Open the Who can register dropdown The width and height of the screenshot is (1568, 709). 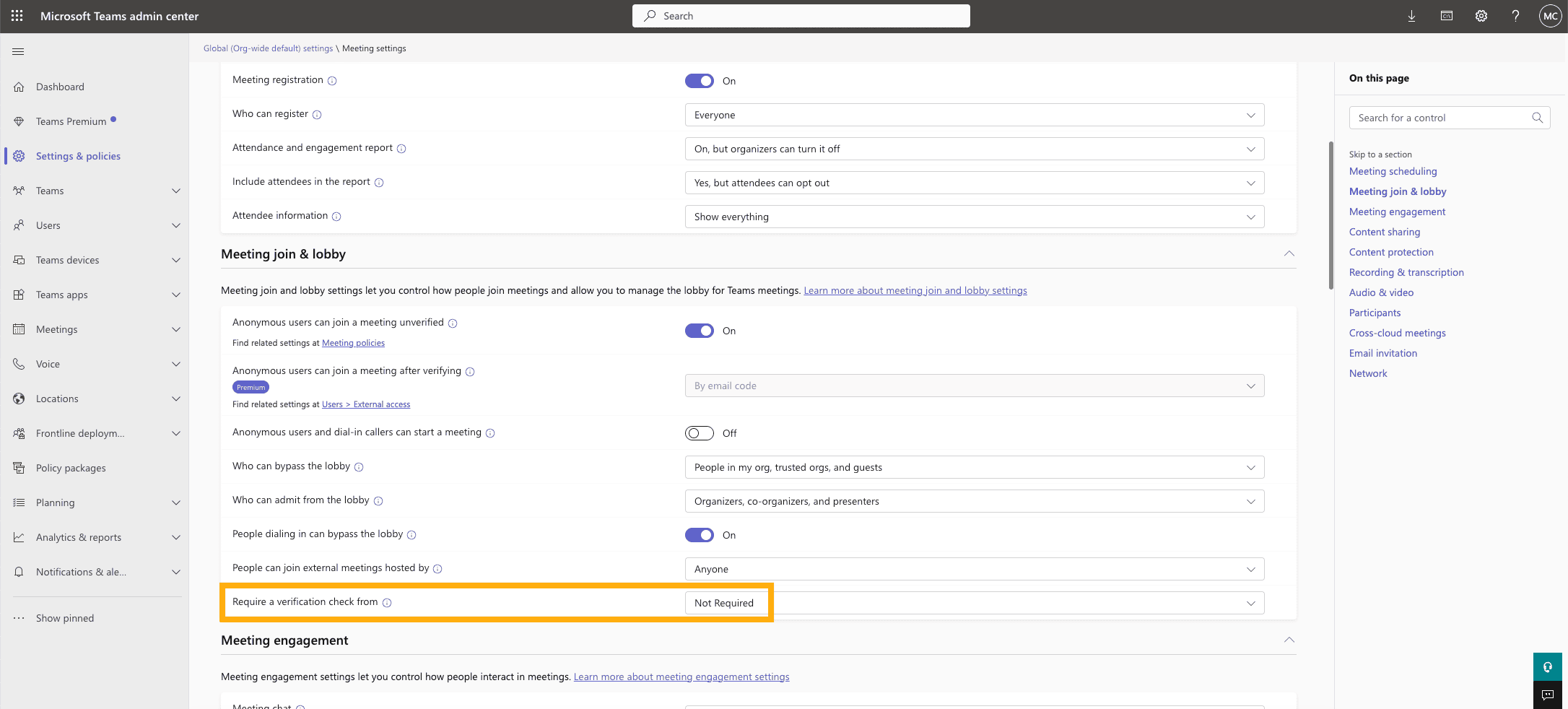point(975,115)
